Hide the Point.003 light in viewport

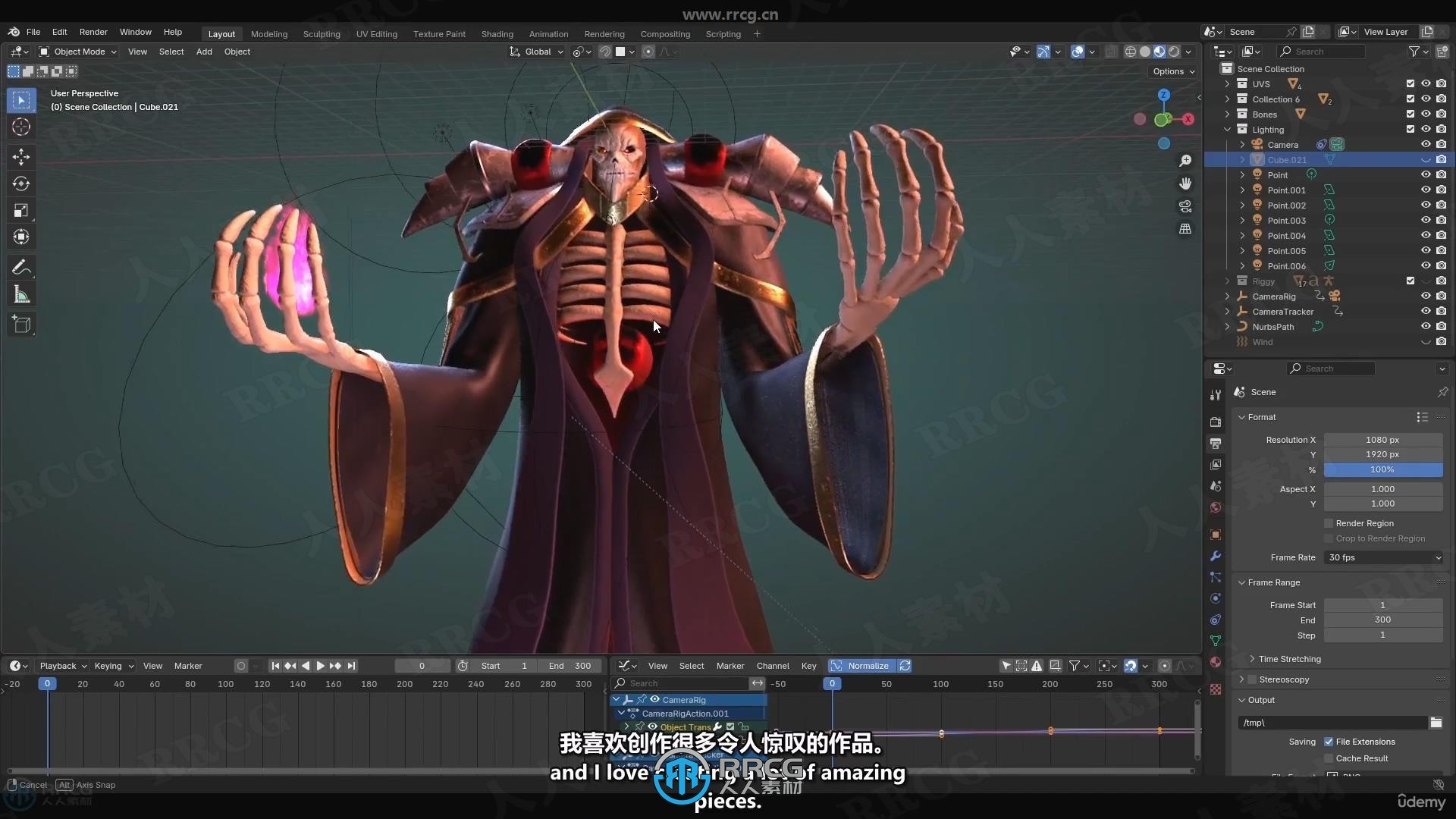click(1426, 221)
